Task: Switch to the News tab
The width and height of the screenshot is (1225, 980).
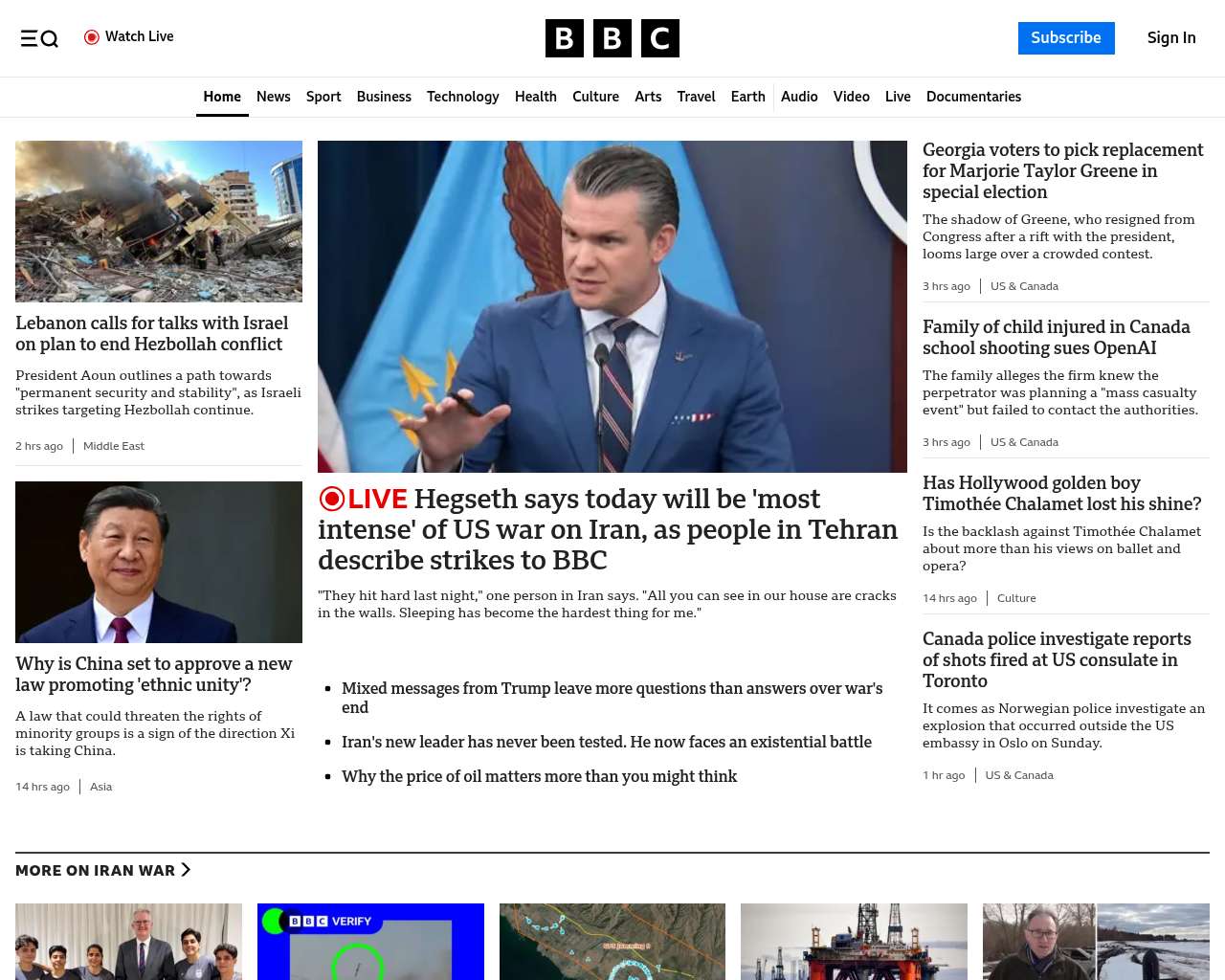Action: coord(273,97)
